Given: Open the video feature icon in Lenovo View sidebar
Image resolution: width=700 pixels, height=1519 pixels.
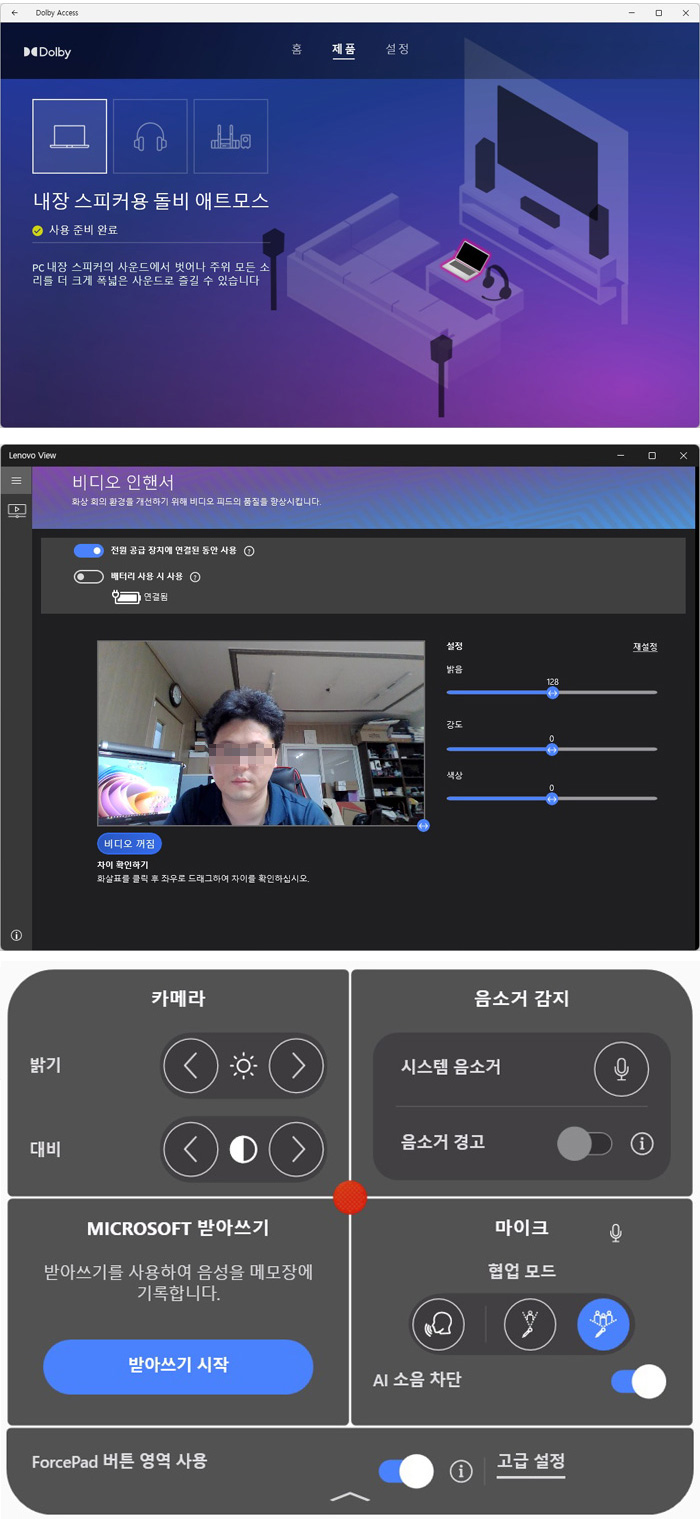Looking at the screenshot, I should point(16,510).
